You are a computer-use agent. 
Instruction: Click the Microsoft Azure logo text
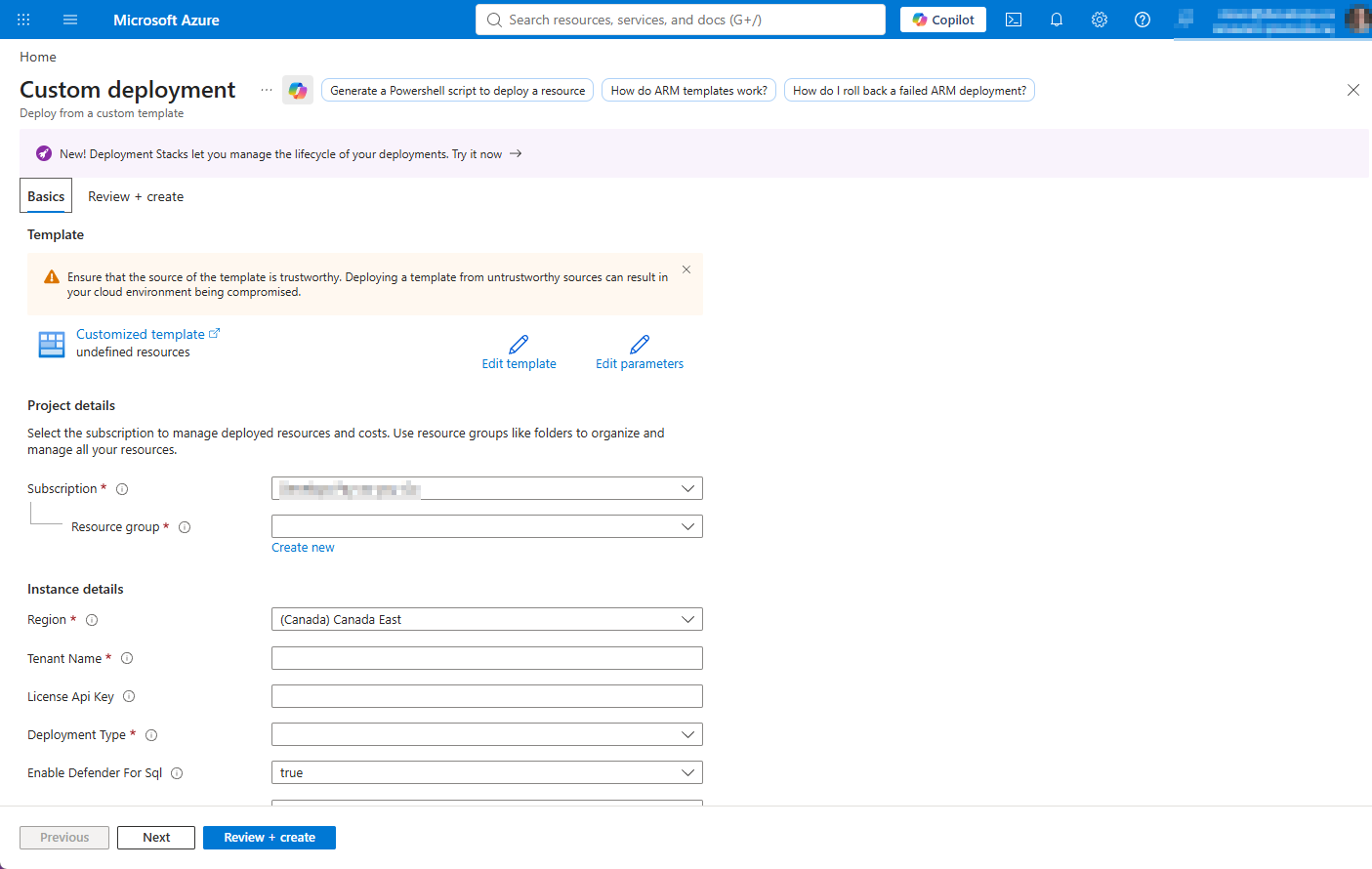(x=166, y=20)
